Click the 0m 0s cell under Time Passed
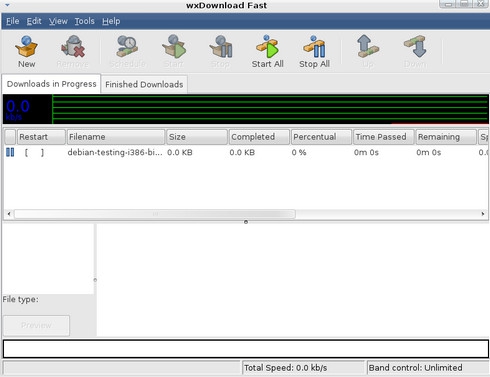The height and width of the screenshot is (377, 490). point(366,153)
